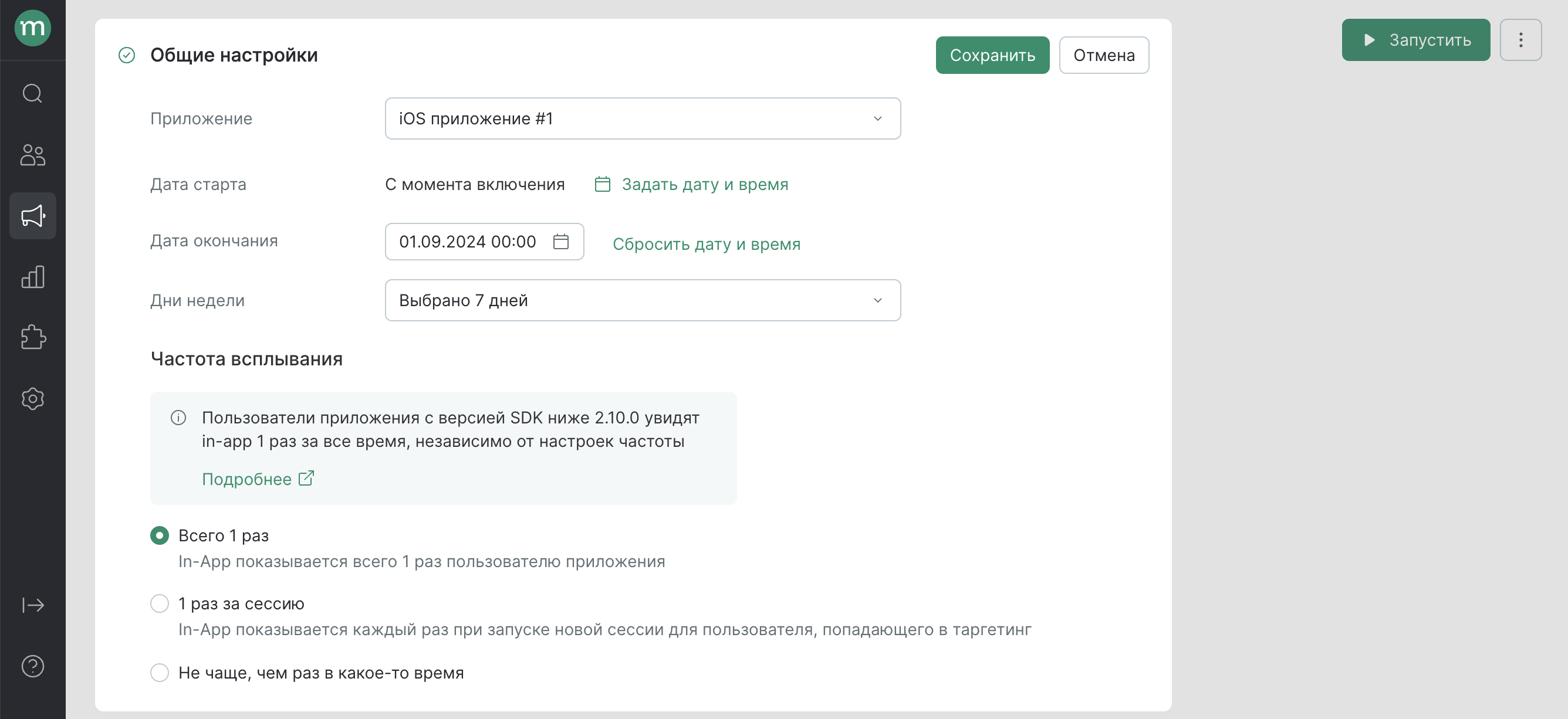This screenshot has height=719, width=1568.
Task: Open help via the question mark icon
Action: click(x=33, y=666)
